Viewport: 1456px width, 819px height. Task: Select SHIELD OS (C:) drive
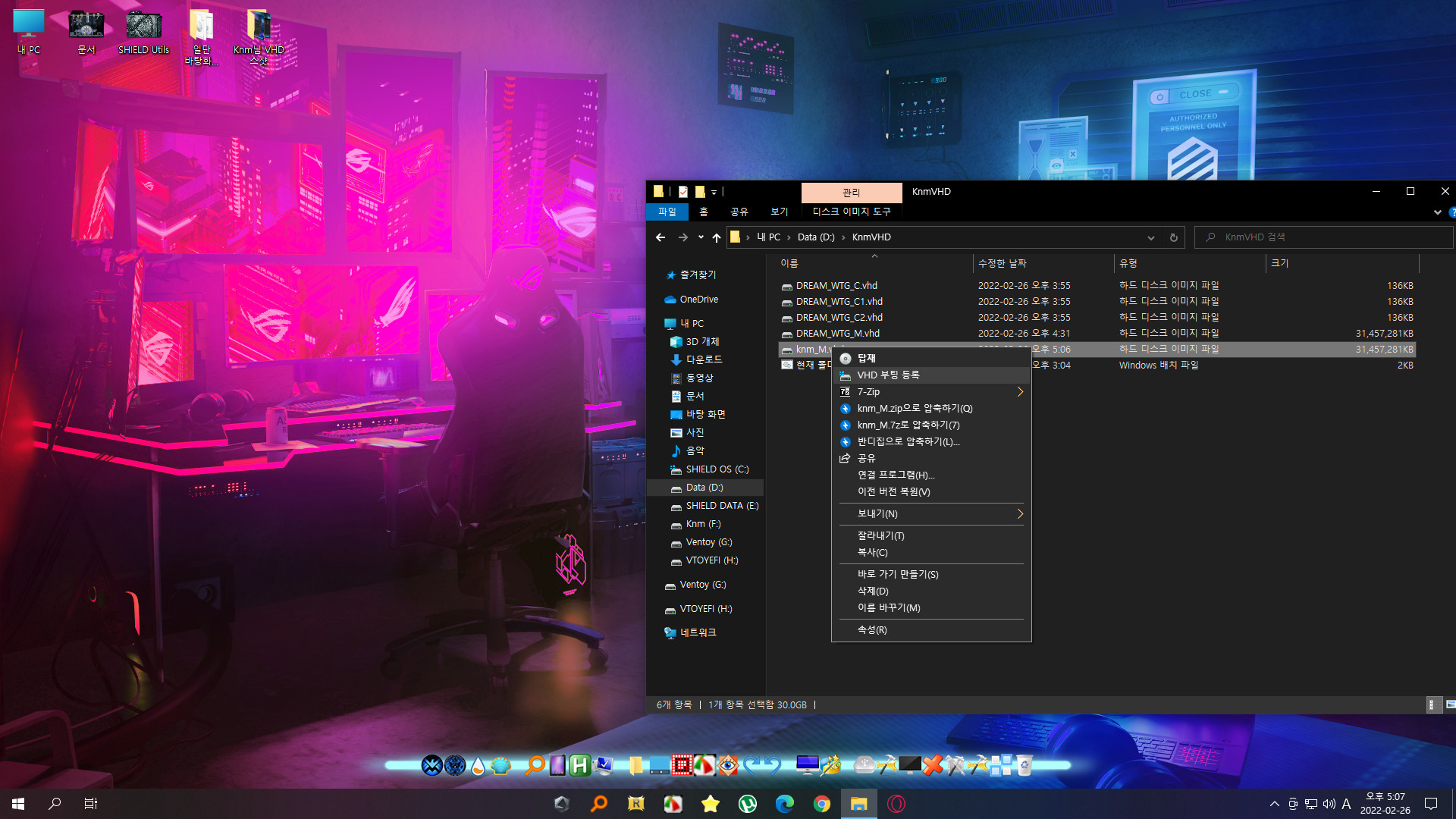717,469
